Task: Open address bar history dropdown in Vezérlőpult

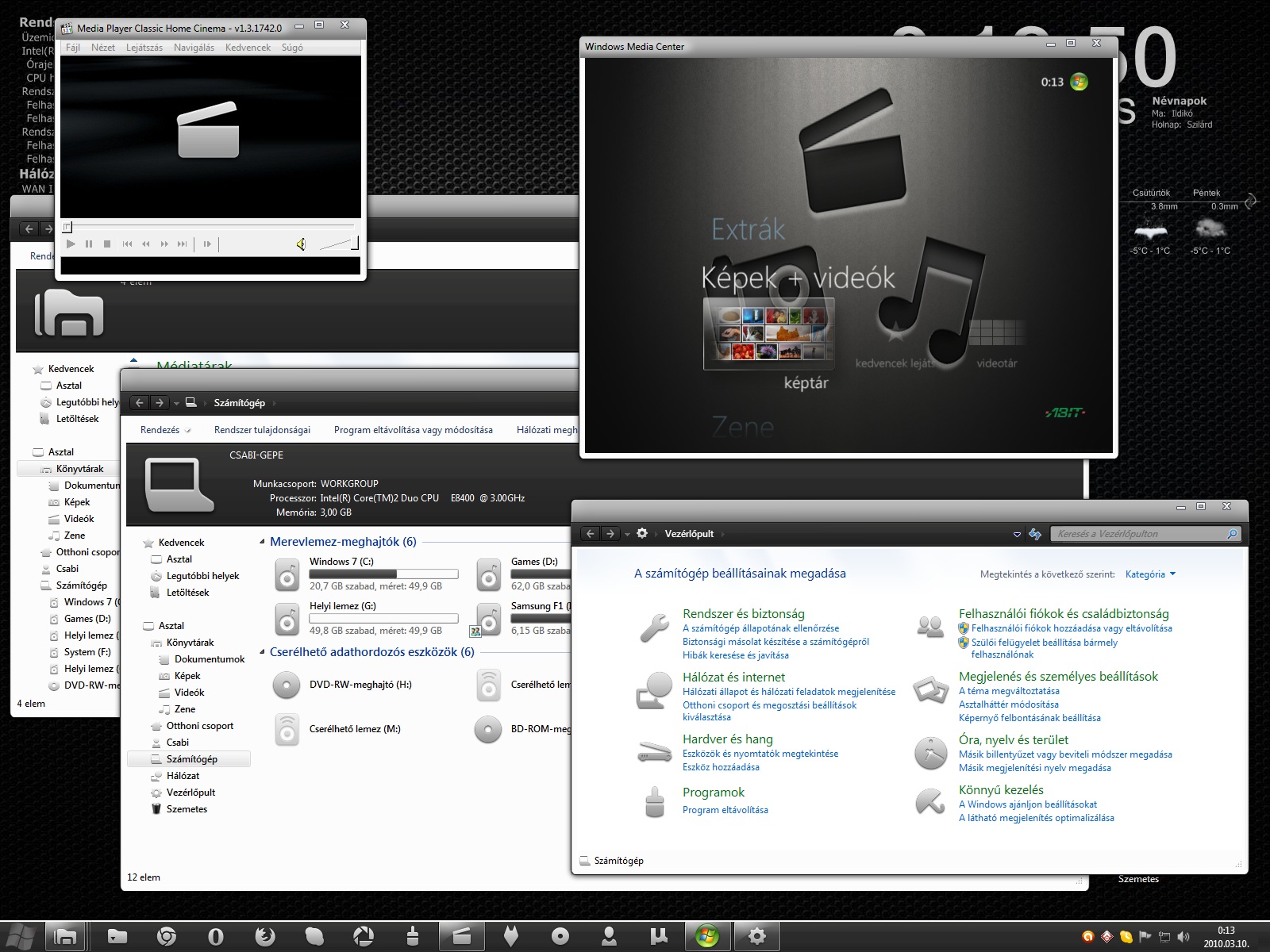Action: (x=1017, y=535)
